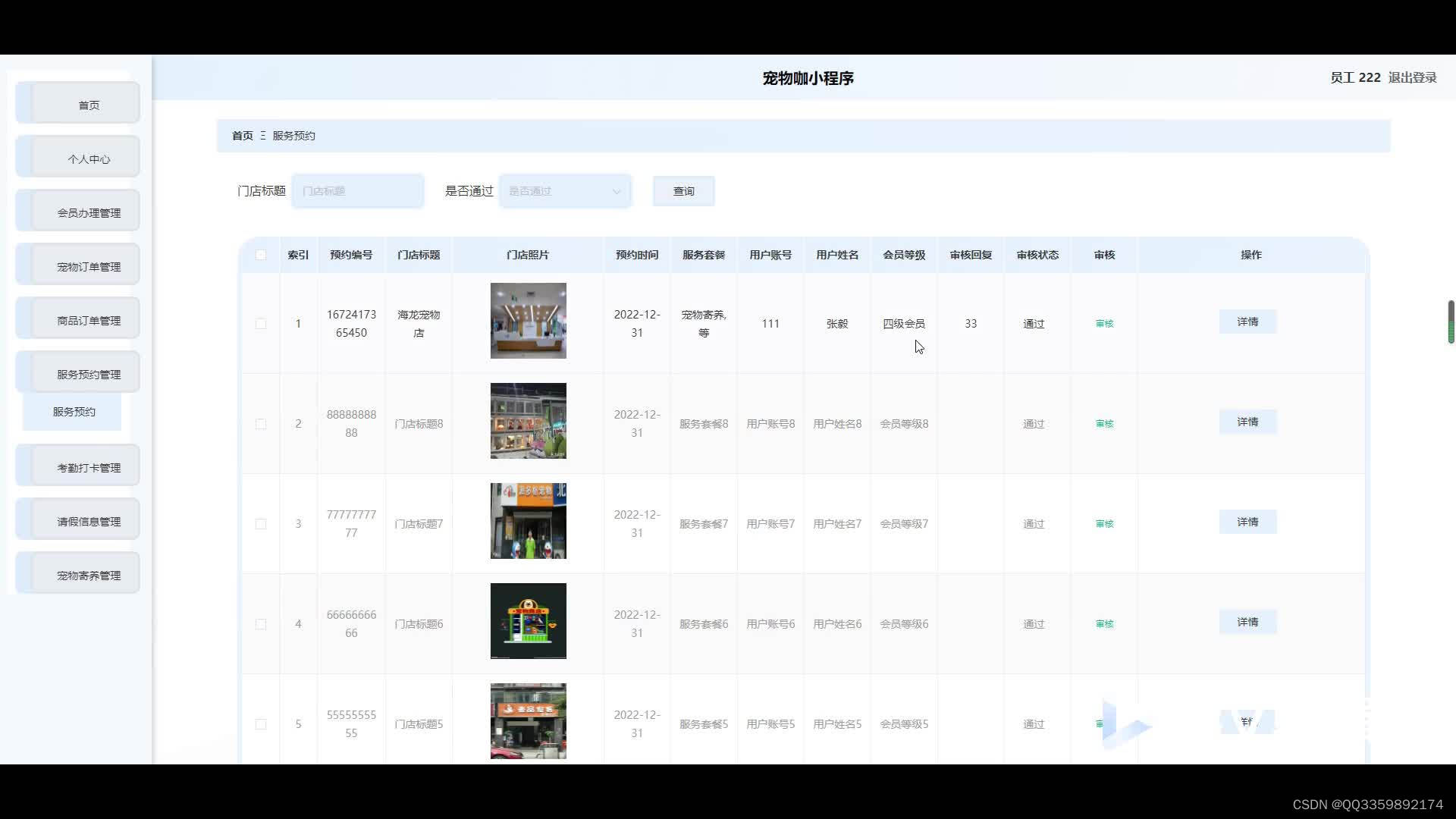Open 详情 for 门店标题8 row
This screenshot has height=819, width=1456.
click(1247, 422)
